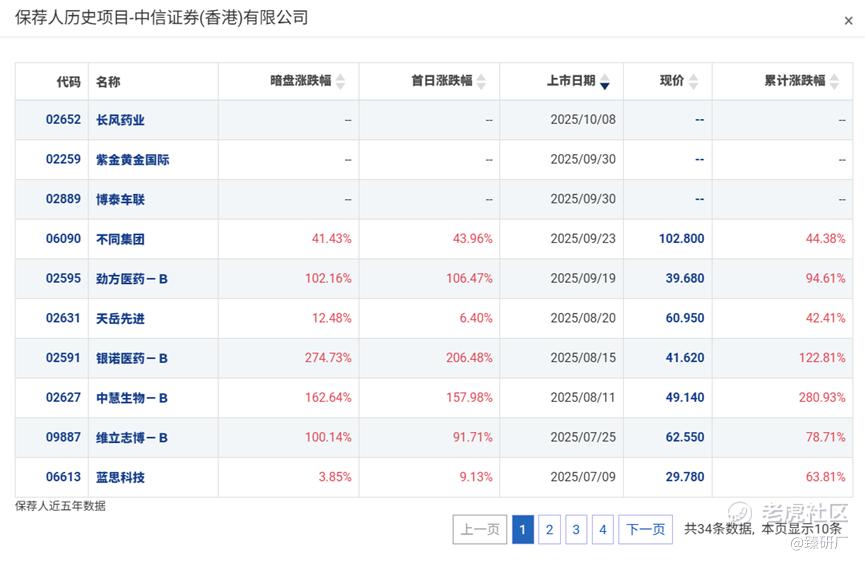The image size is (865, 563).
Task: Go to page 3
Action: (576, 529)
